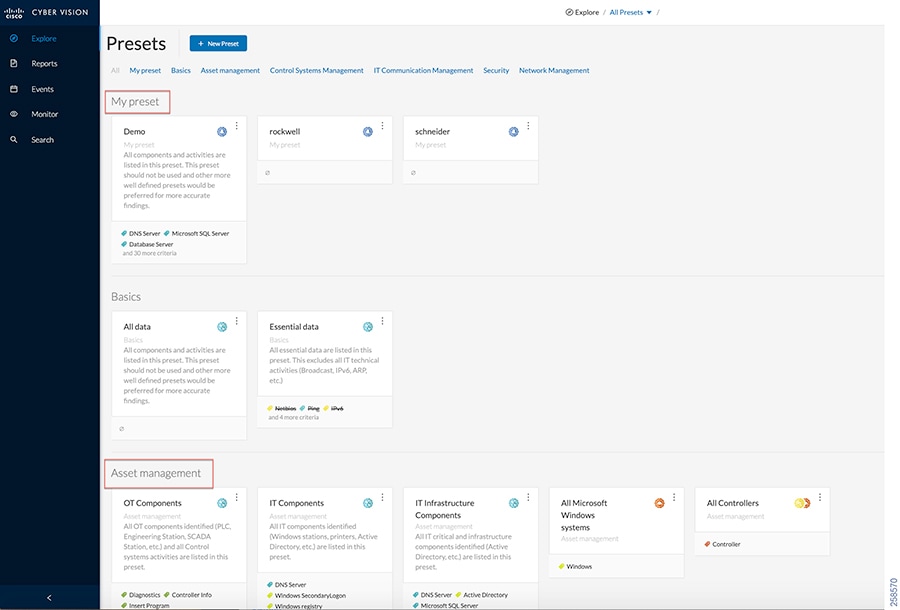Open options menu of IT Components preset

pyautogui.click(x=382, y=497)
